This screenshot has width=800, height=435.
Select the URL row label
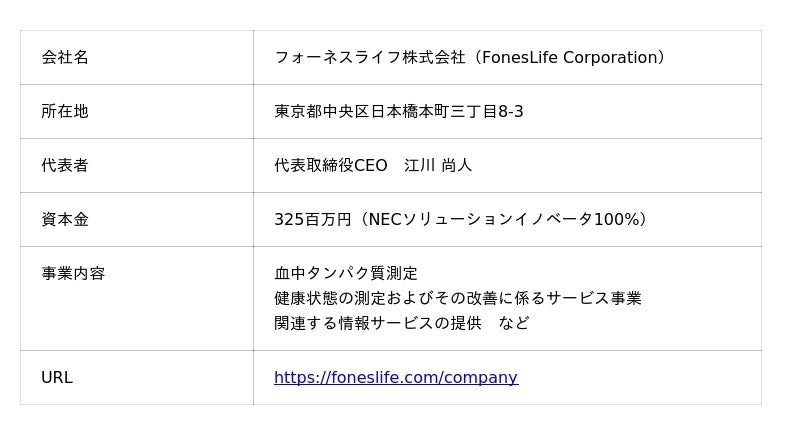coord(57,377)
